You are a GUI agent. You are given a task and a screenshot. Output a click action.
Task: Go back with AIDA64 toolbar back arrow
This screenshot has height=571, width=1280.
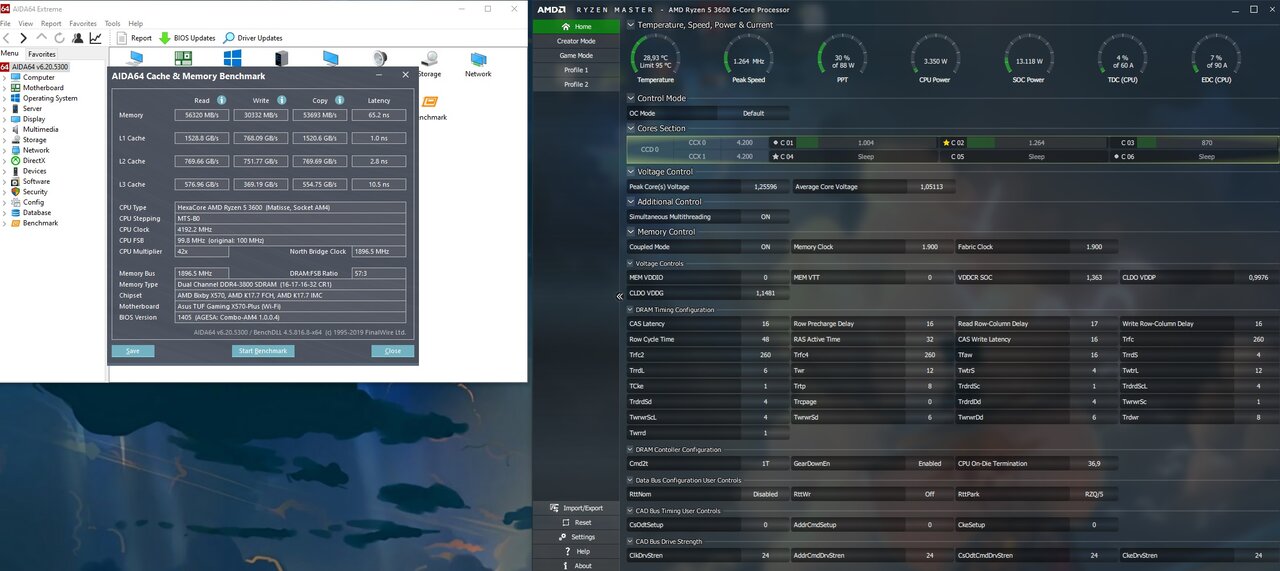coord(8,38)
